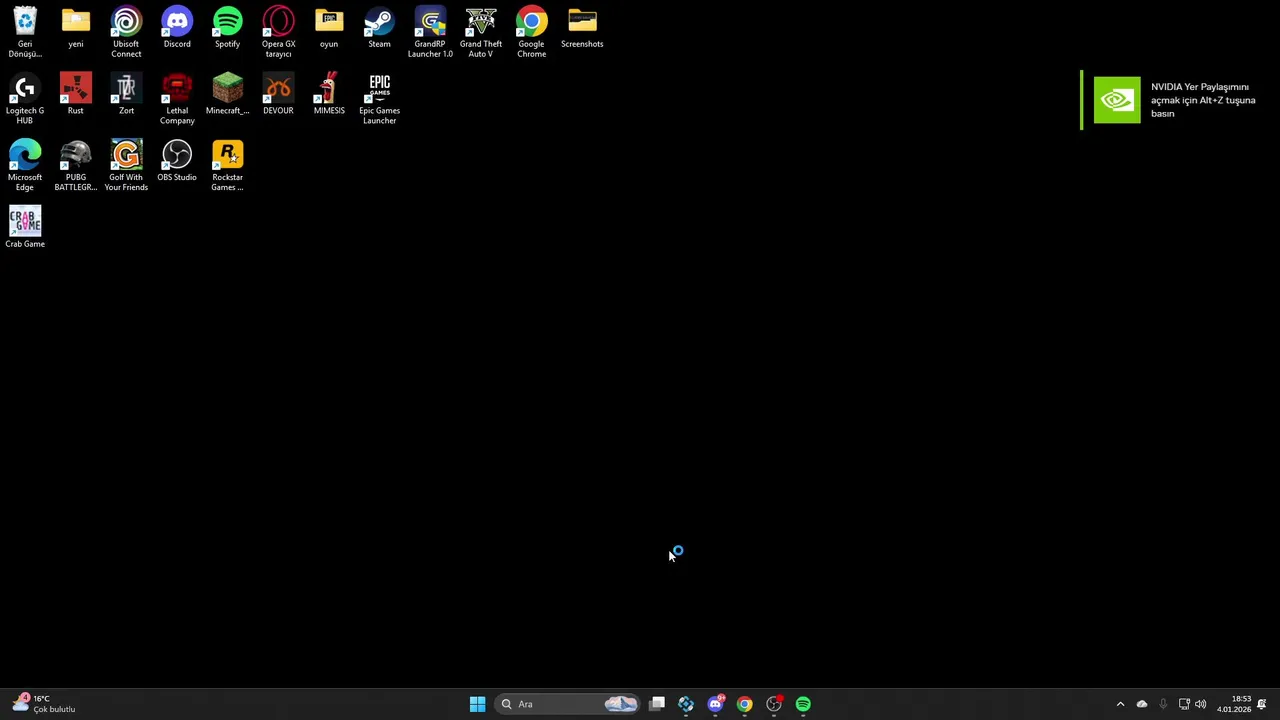Select the Zort game shortcut
1280x720 pixels.
tap(126, 94)
